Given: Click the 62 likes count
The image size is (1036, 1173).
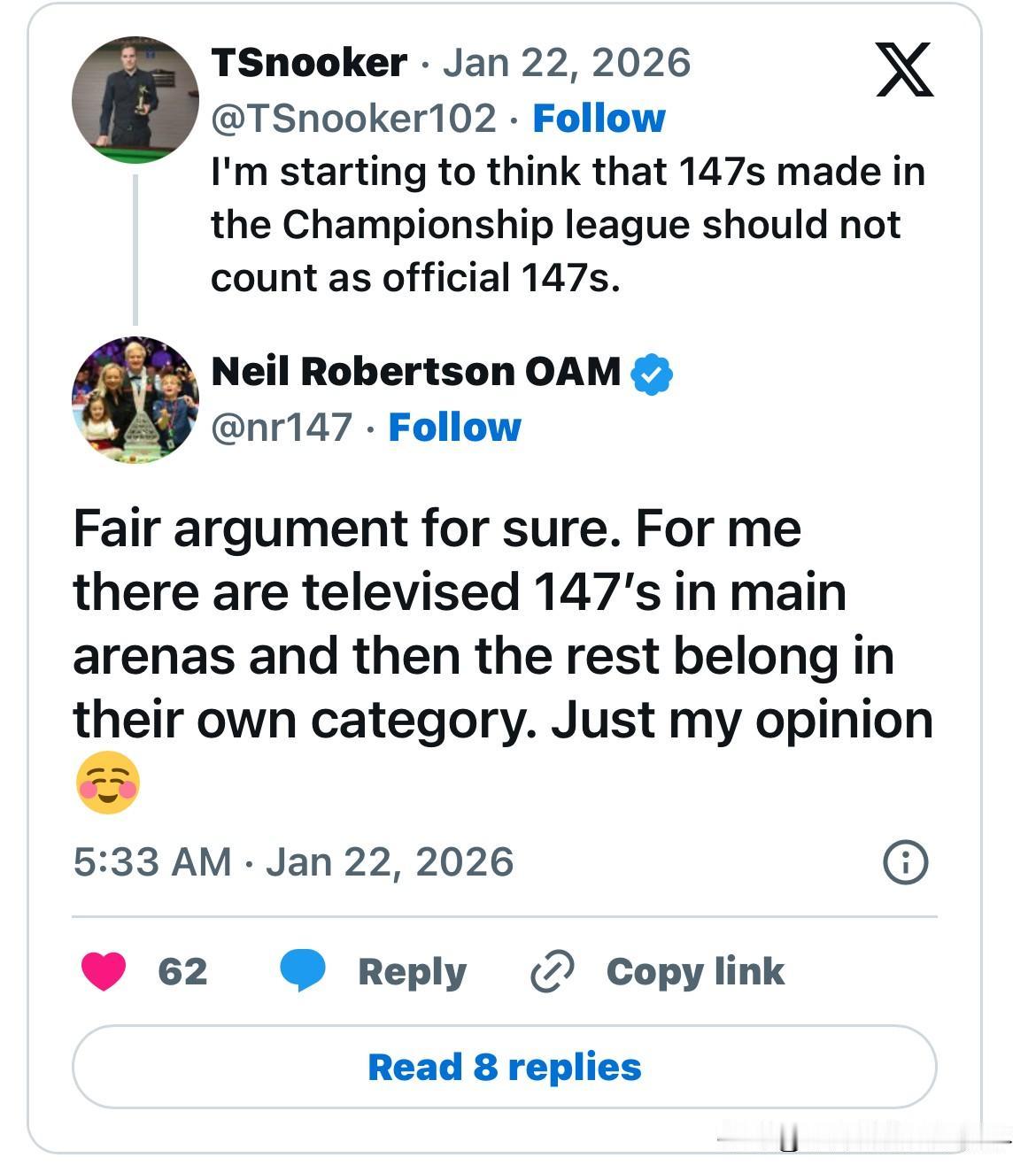Looking at the screenshot, I should (182, 971).
